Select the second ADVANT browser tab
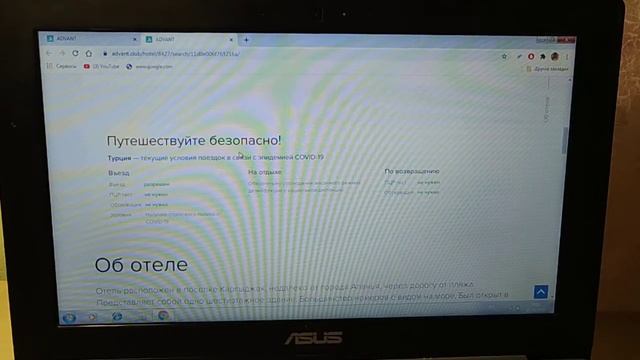640x360 pixels. click(189, 39)
